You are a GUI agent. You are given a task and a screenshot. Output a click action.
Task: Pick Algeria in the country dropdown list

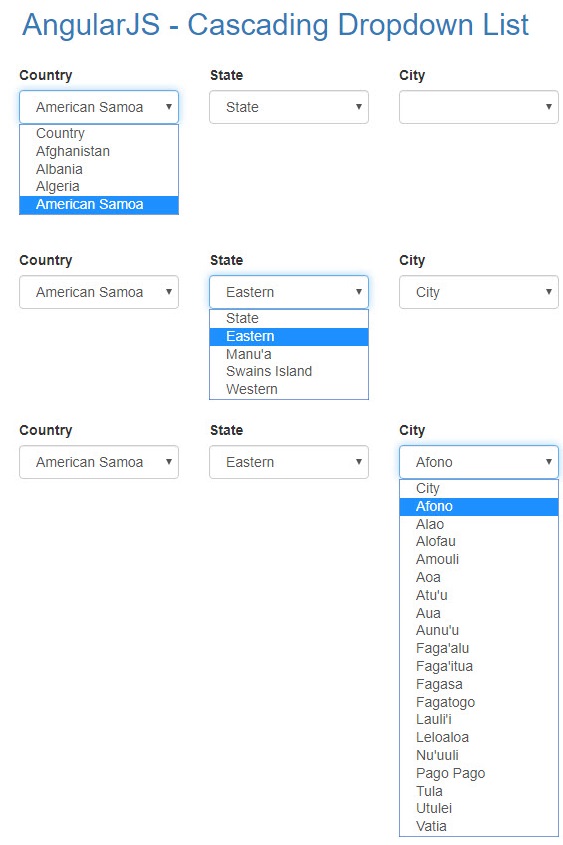point(99,186)
